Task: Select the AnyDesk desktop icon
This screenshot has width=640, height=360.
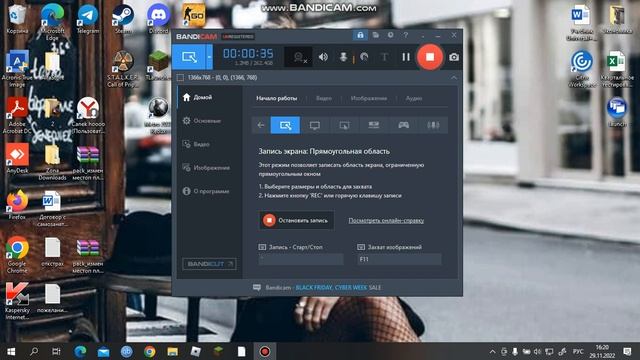Action: [17, 158]
